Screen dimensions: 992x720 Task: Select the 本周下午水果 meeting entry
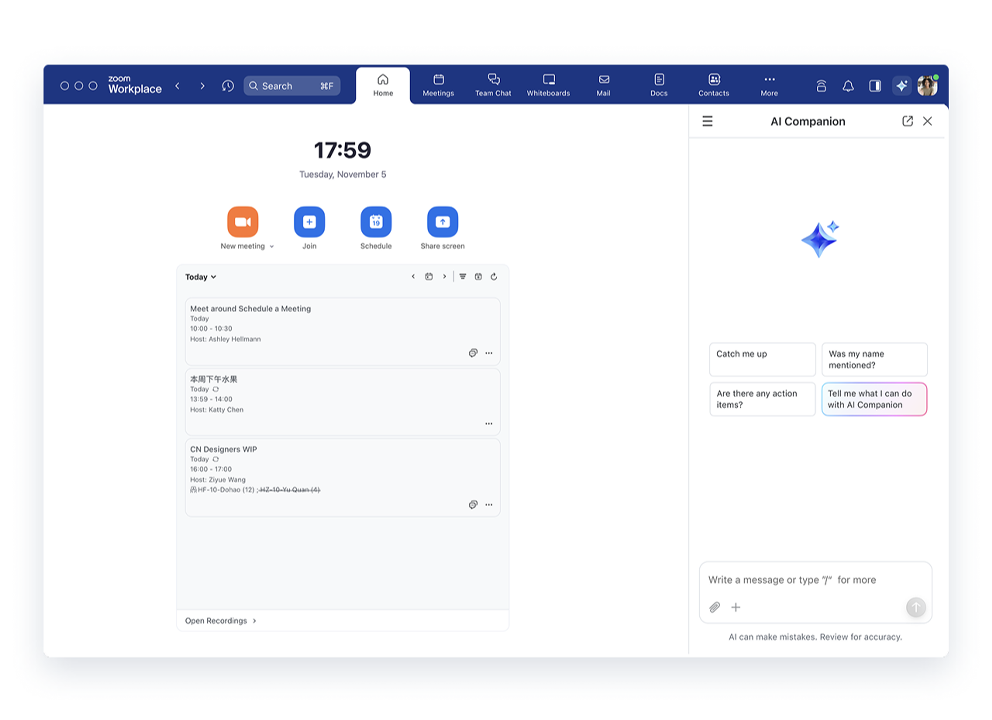(x=342, y=402)
